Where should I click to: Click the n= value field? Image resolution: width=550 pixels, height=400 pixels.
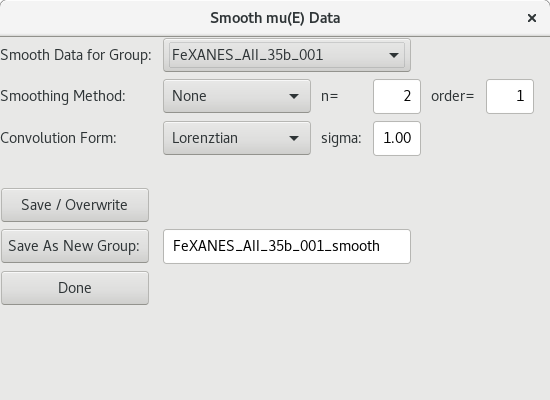[397, 96]
